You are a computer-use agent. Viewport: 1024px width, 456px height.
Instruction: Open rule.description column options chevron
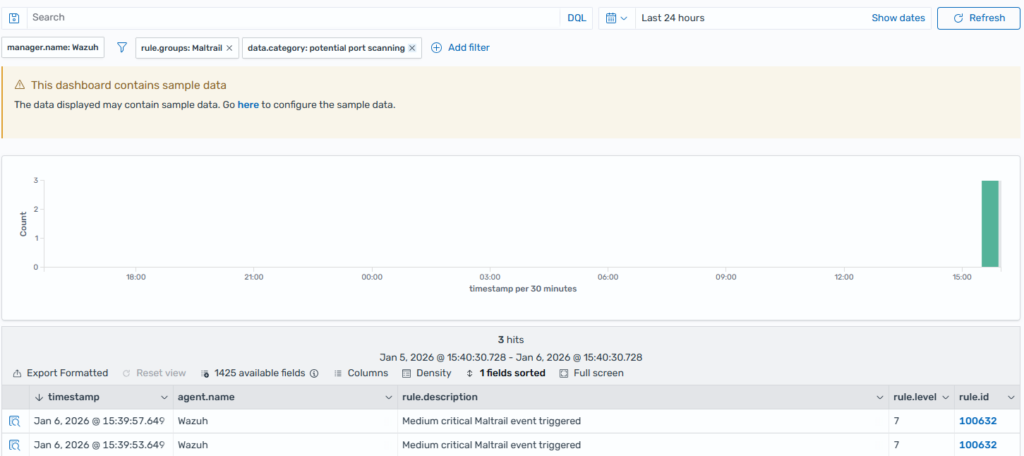pos(879,397)
